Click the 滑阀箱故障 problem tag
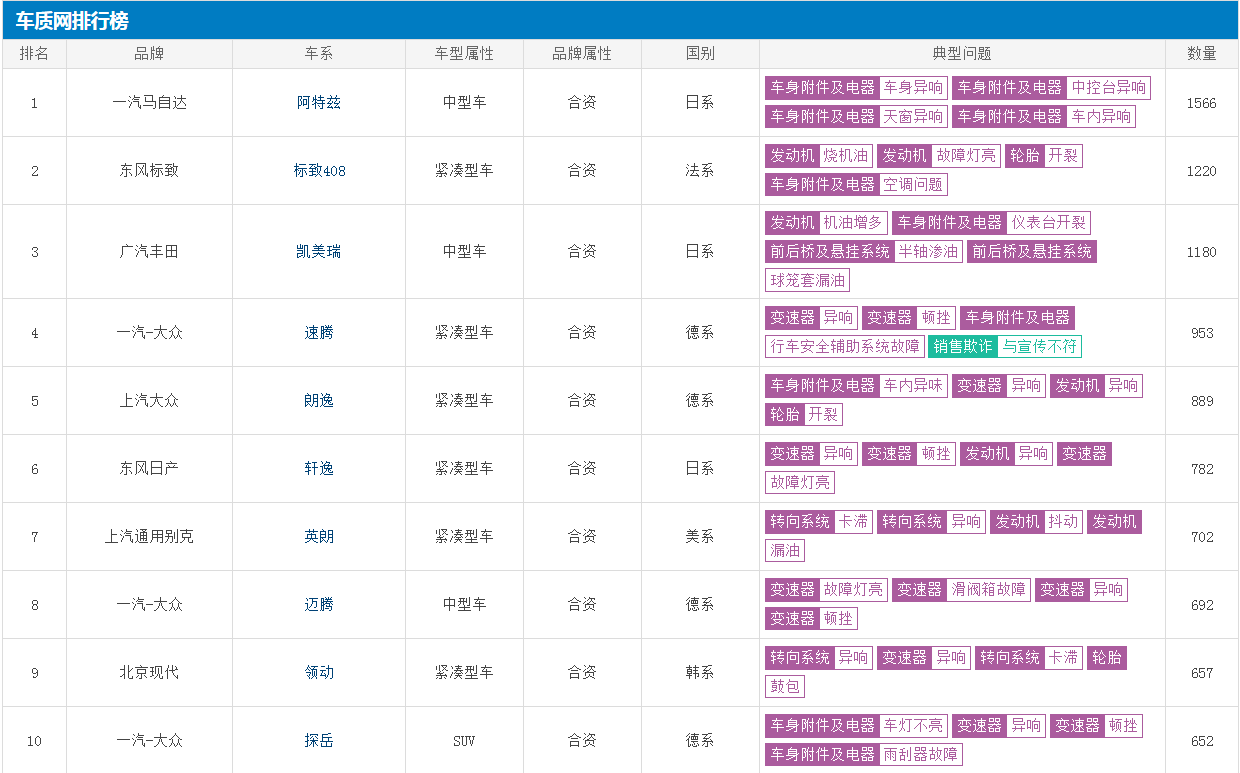 click(x=988, y=589)
